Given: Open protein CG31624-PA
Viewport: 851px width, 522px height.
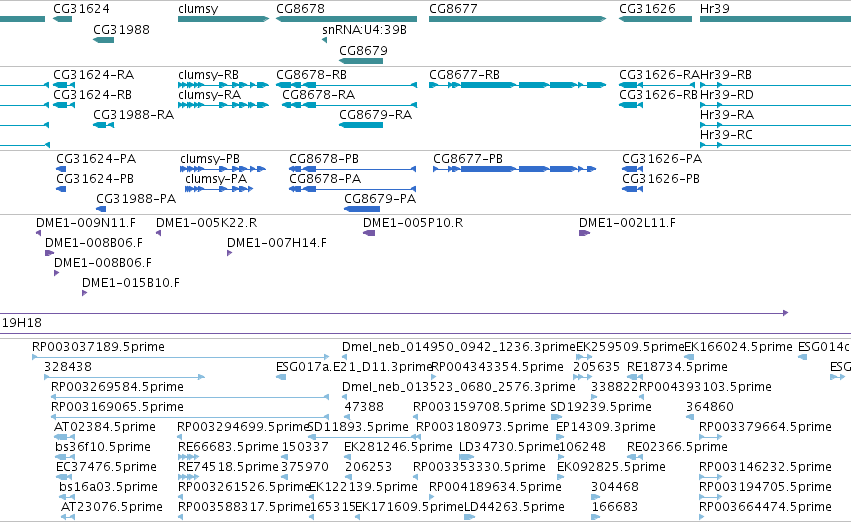Looking at the screenshot, I should 96,159.
